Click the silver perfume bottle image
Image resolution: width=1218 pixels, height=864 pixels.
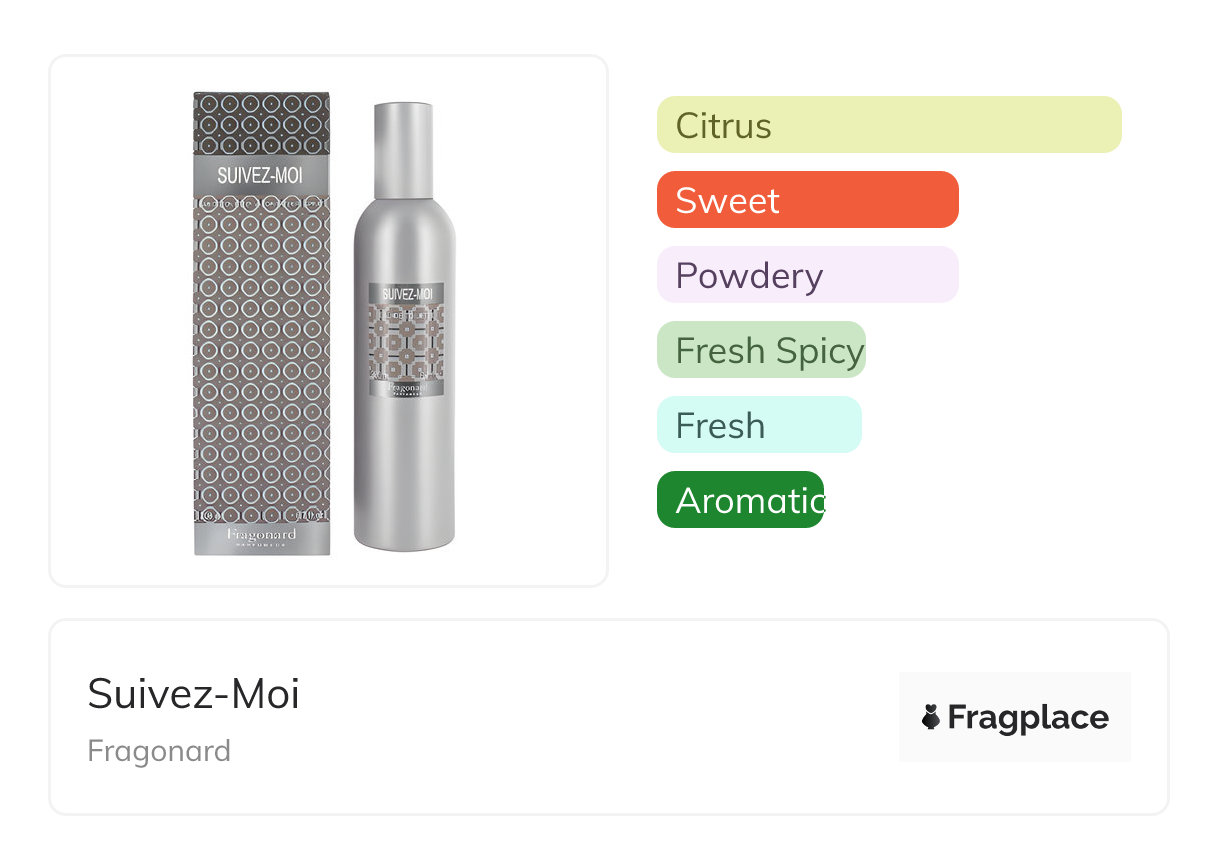coord(404,326)
